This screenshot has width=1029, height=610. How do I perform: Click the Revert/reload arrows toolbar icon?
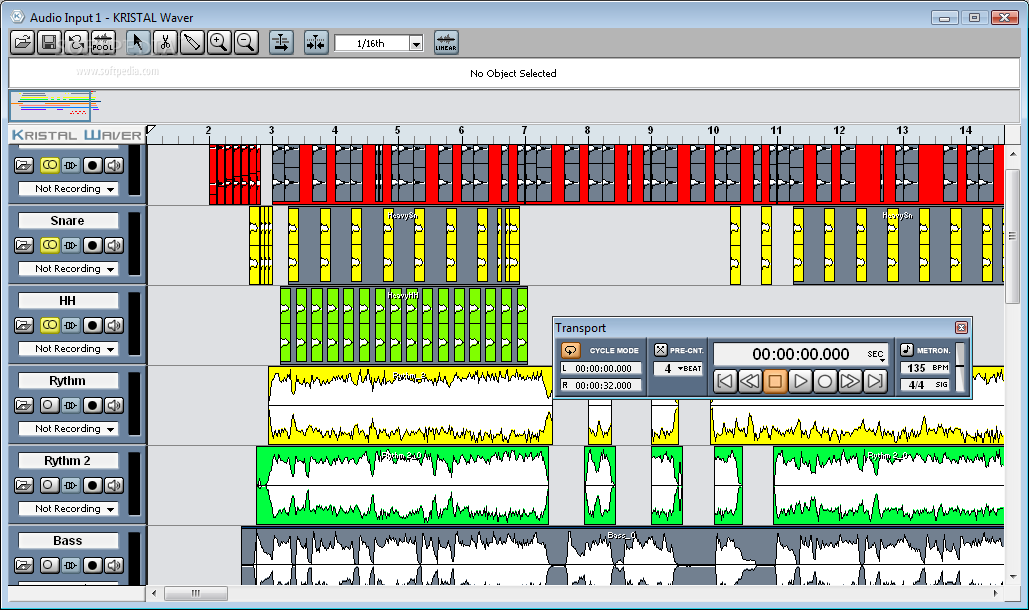(76, 43)
